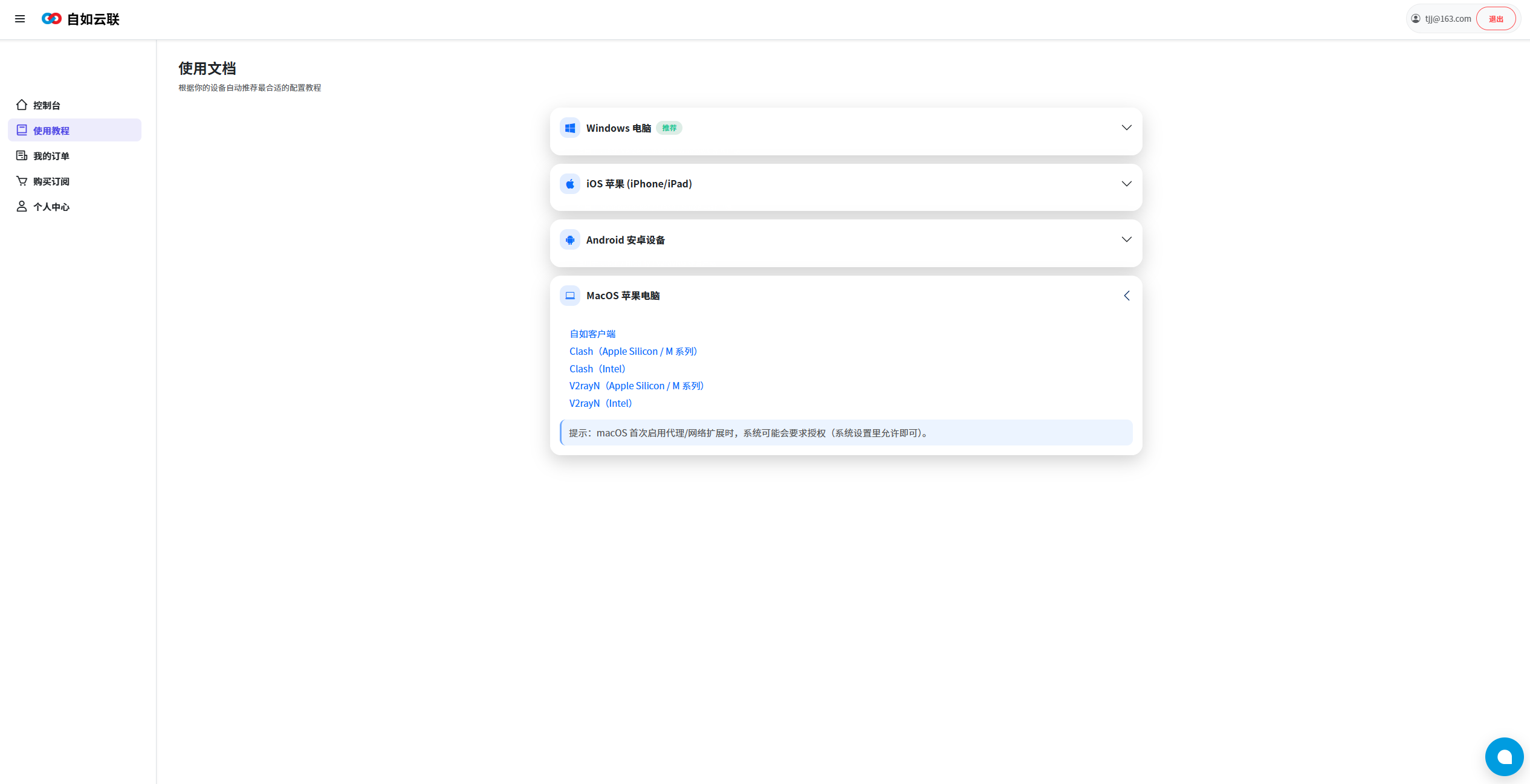Expand the iOS 苹果 section chevron
The image size is (1530, 784).
coord(1126,184)
